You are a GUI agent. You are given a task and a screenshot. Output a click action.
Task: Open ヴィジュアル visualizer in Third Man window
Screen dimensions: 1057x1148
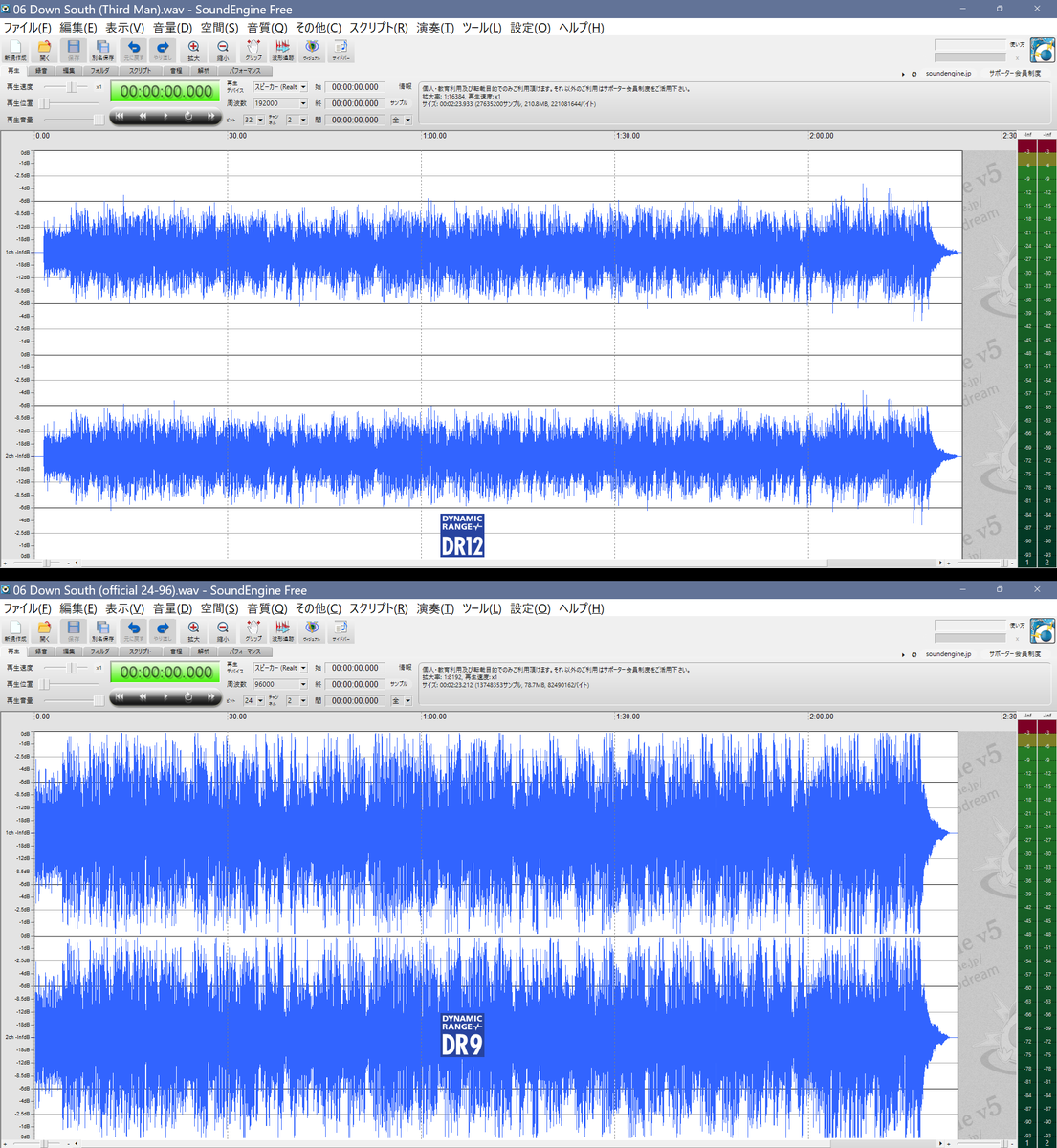coord(312,50)
